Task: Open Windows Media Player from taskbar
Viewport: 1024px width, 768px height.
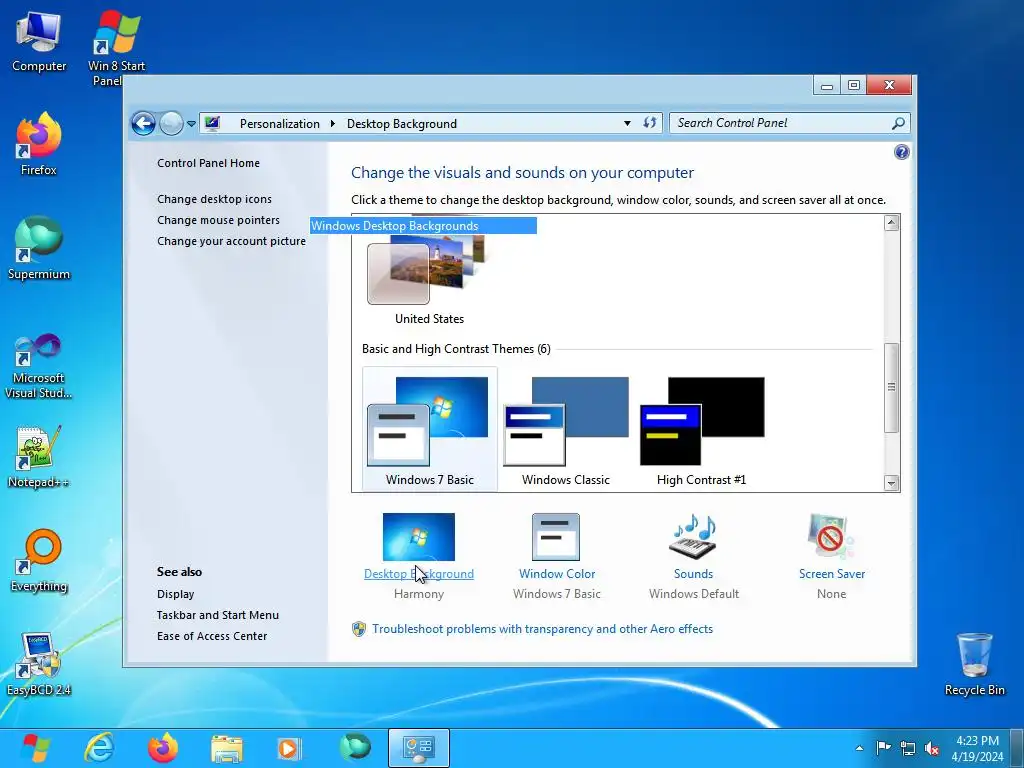Action: tap(290, 748)
